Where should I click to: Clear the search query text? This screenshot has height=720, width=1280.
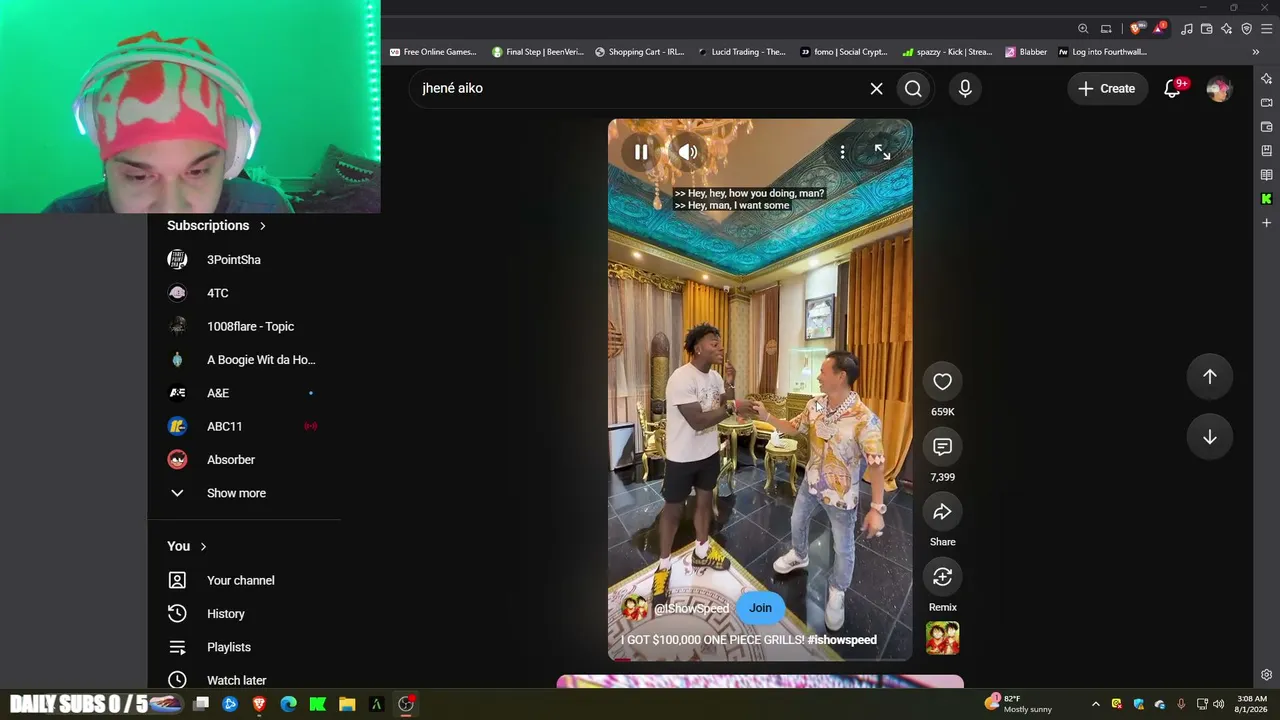click(x=876, y=88)
